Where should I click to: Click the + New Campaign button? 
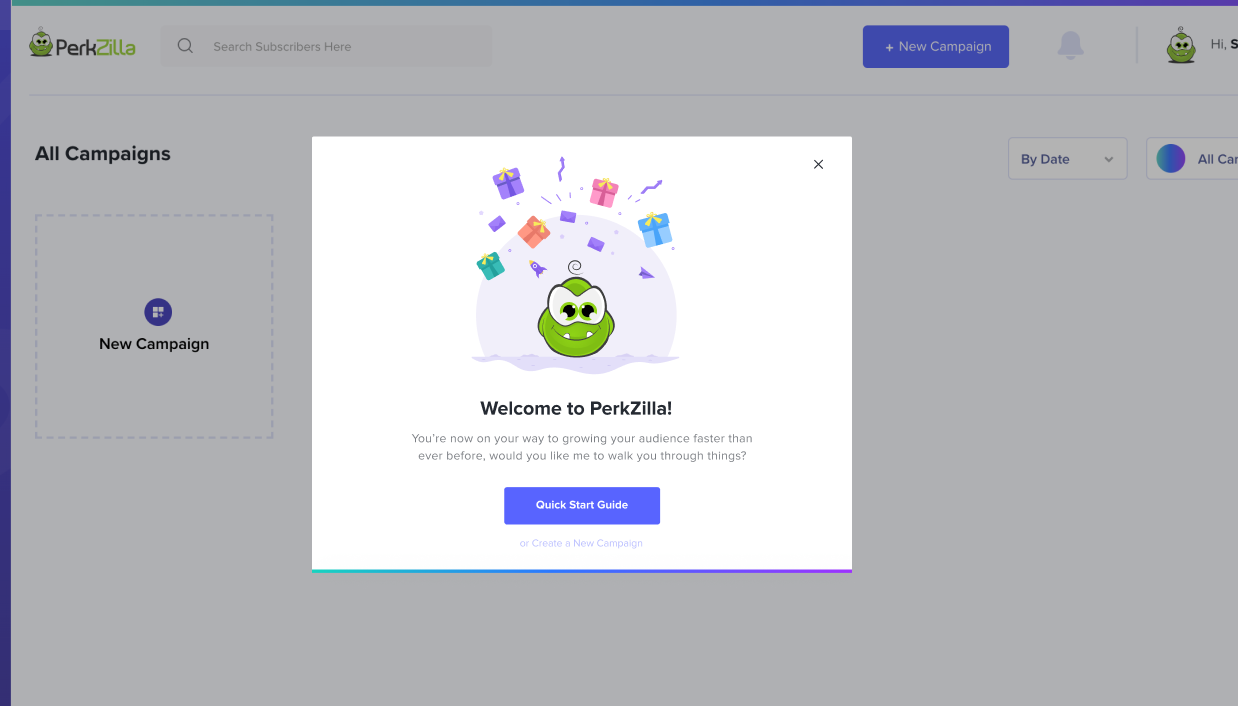tap(936, 46)
